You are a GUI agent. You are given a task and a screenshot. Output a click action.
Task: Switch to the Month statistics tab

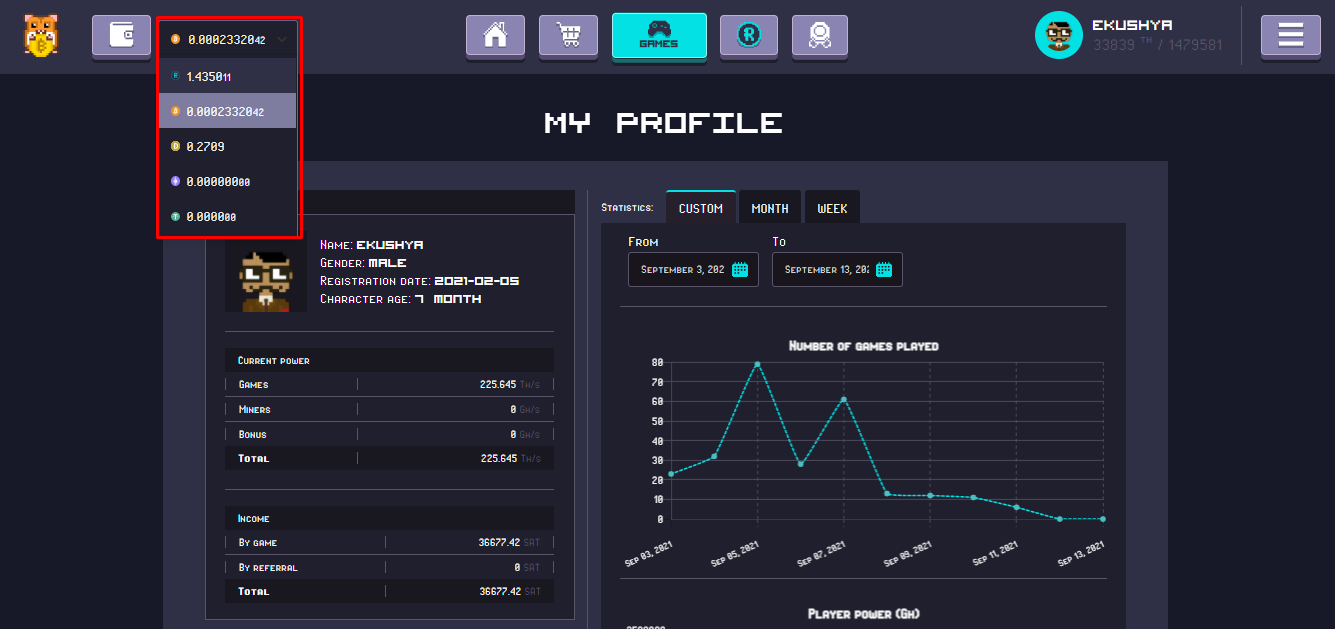click(x=770, y=208)
